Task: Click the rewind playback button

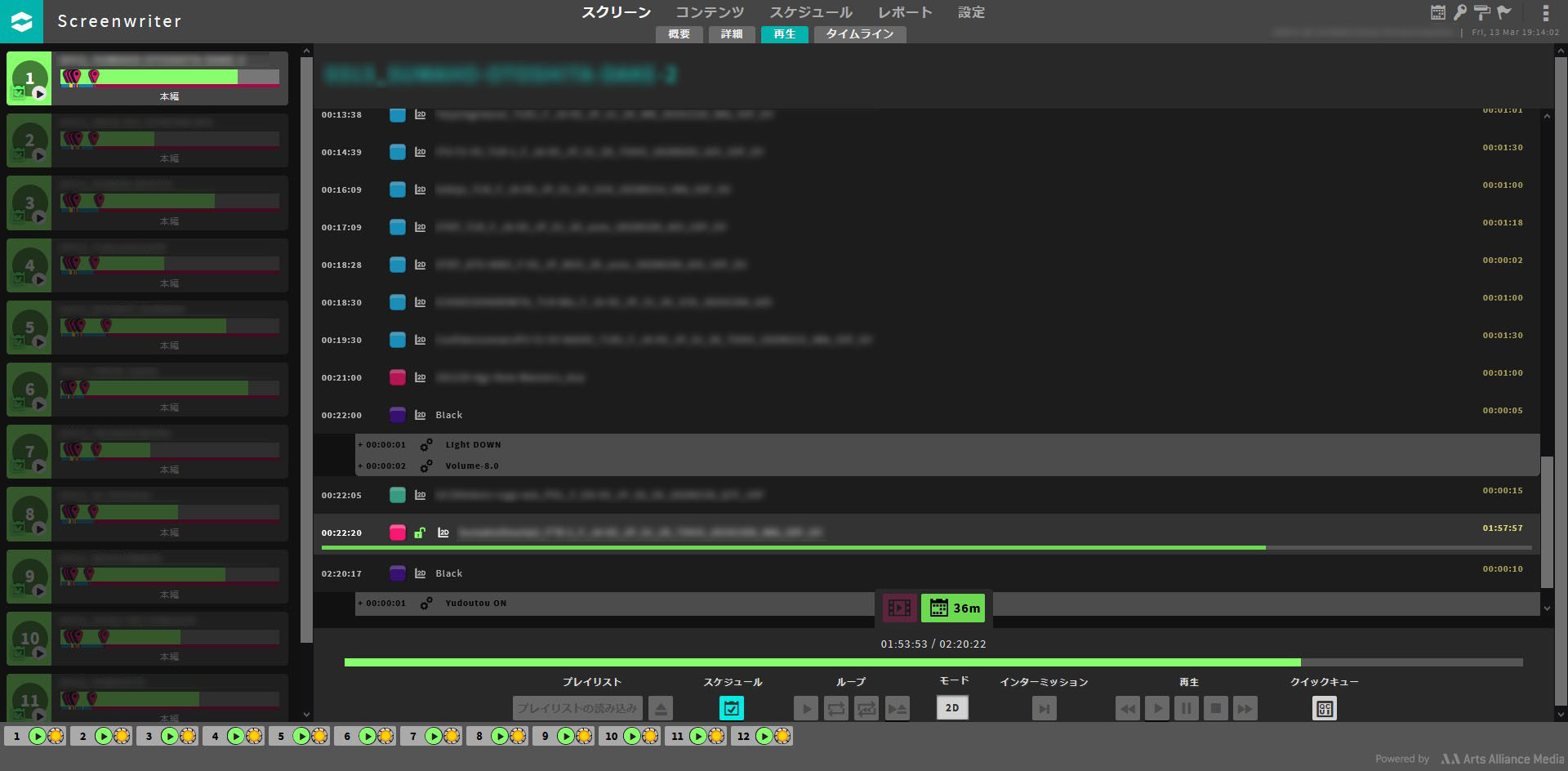Action: click(x=1128, y=708)
